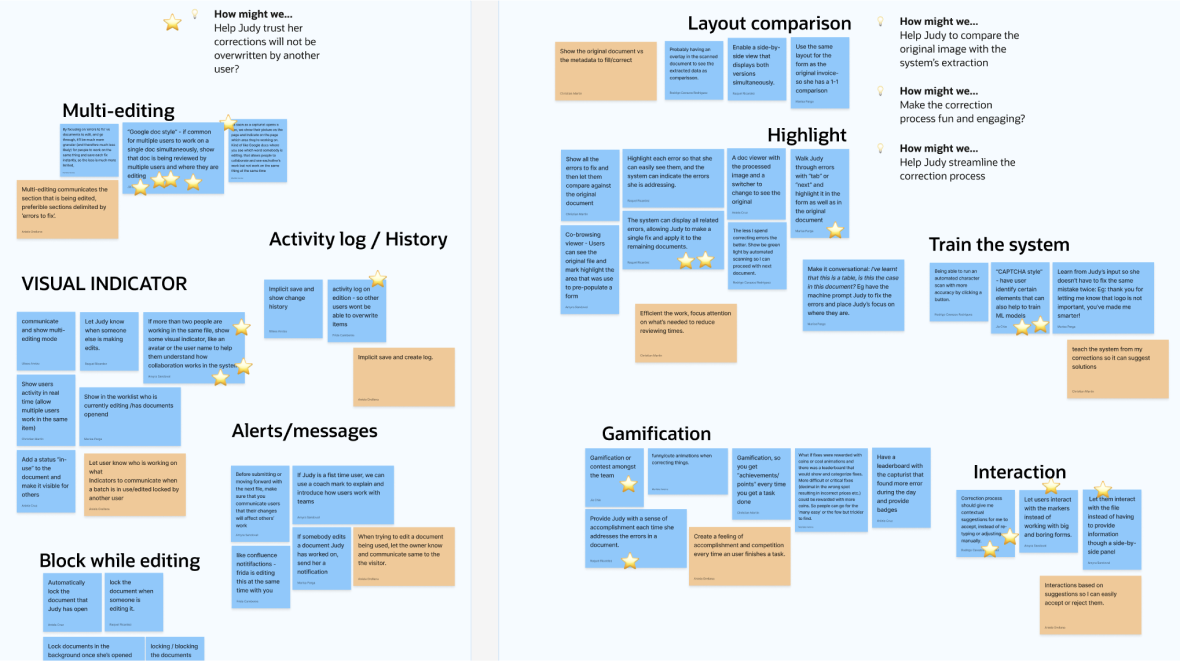
Task: Select the 'Gamification, so you get achievements/points' note
Action: (761, 483)
